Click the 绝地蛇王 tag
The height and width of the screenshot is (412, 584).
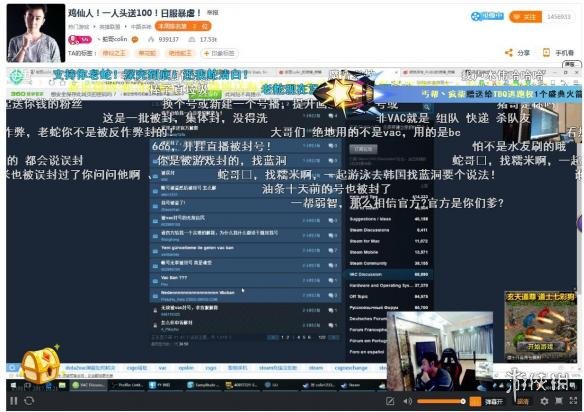[x=180, y=53]
